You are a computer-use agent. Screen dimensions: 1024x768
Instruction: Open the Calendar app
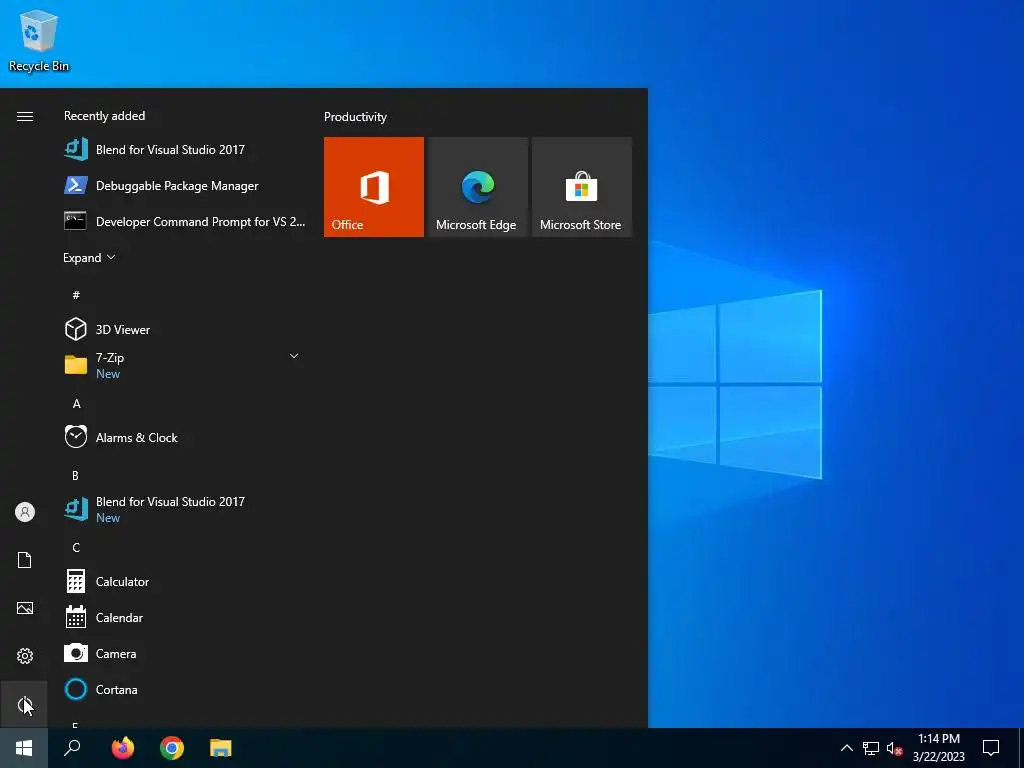coord(185,617)
